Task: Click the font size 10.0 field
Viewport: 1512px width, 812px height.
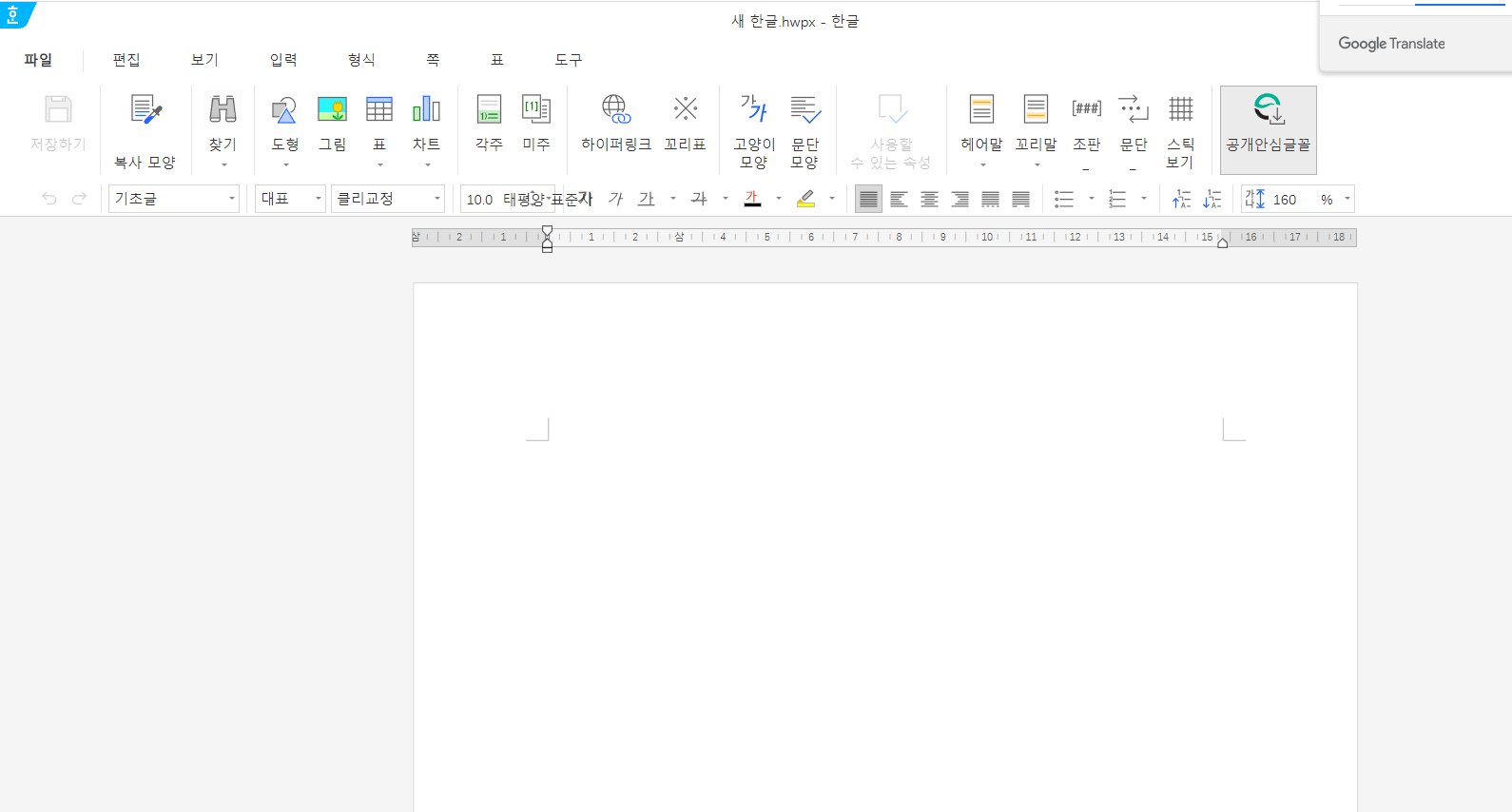Action: (478, 199)
